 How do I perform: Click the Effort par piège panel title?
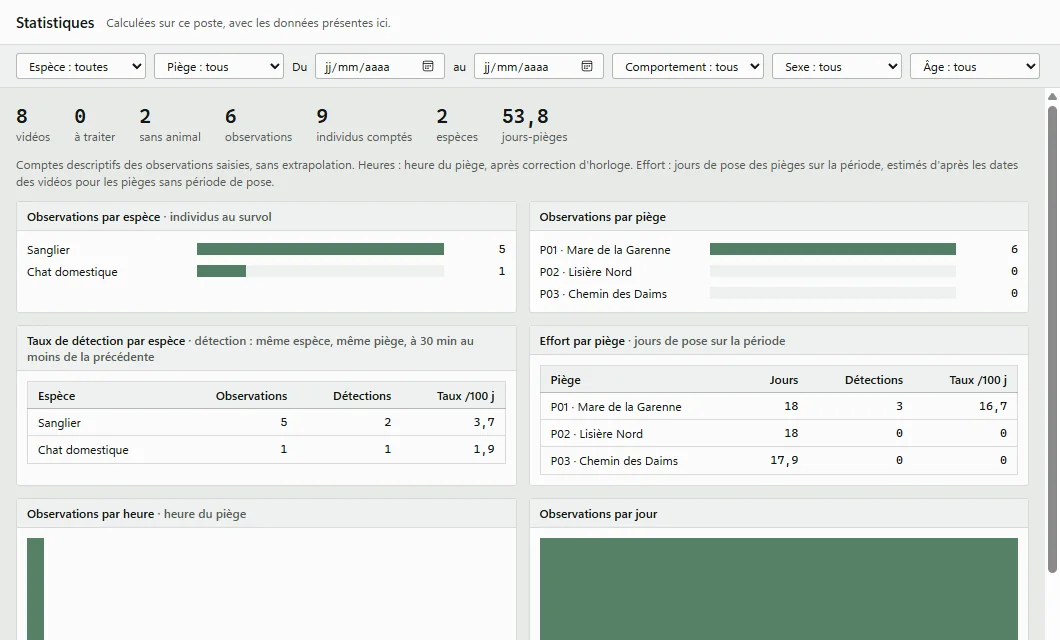click(x=662, y=341)
